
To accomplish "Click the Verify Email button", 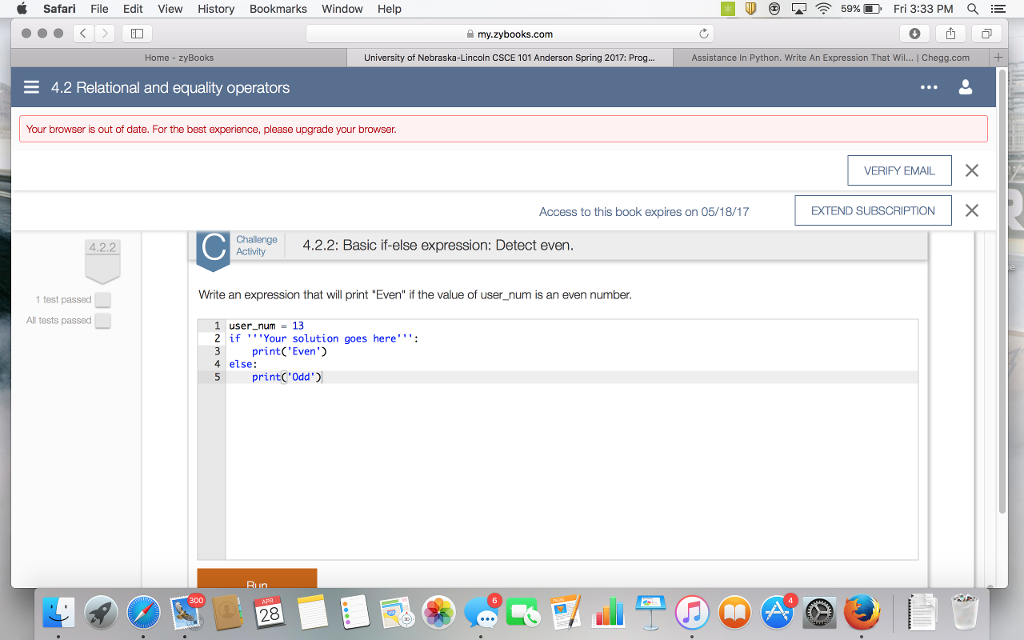I will click(899, 170).
